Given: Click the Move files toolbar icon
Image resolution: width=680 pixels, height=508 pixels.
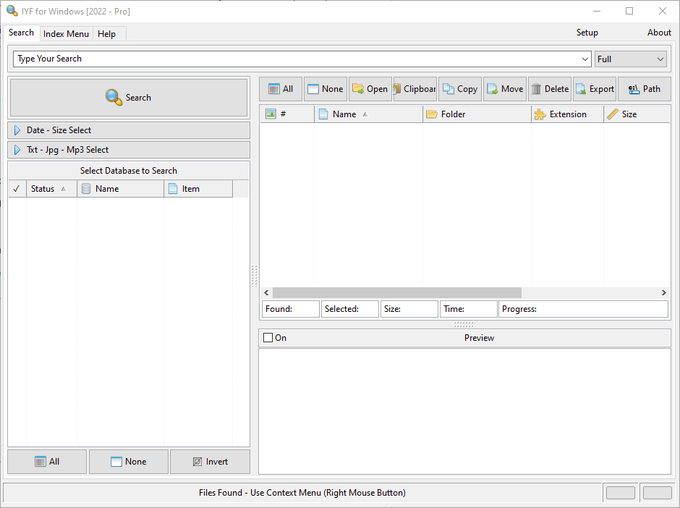Looking at the screenshot, I should click(x=504, y=89).
